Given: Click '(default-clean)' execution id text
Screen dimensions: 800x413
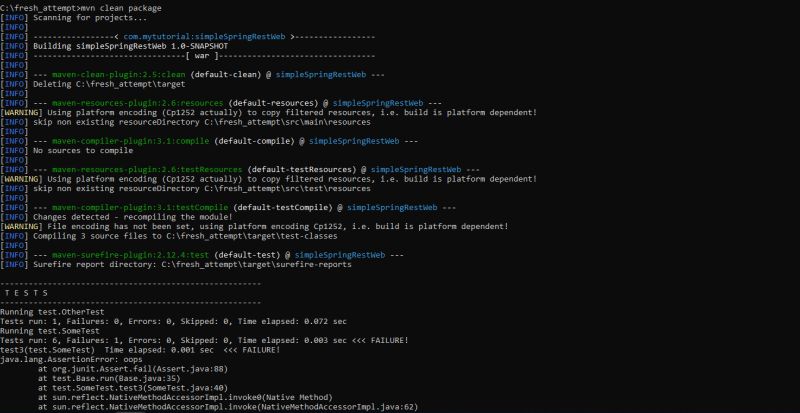Looking at the screenshot, I should click(226, 75).
